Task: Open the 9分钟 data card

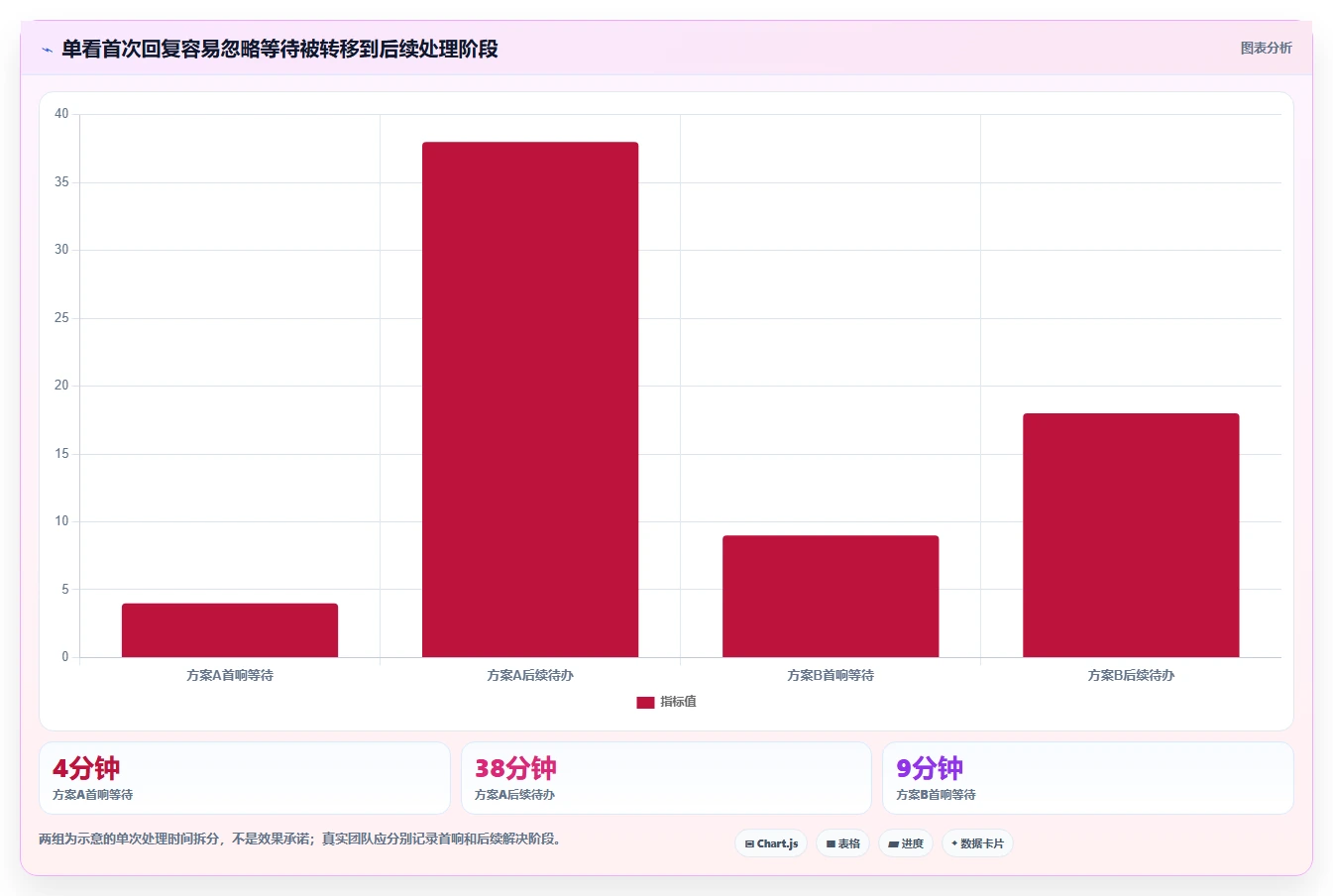Action: (x=1088, y=778)
